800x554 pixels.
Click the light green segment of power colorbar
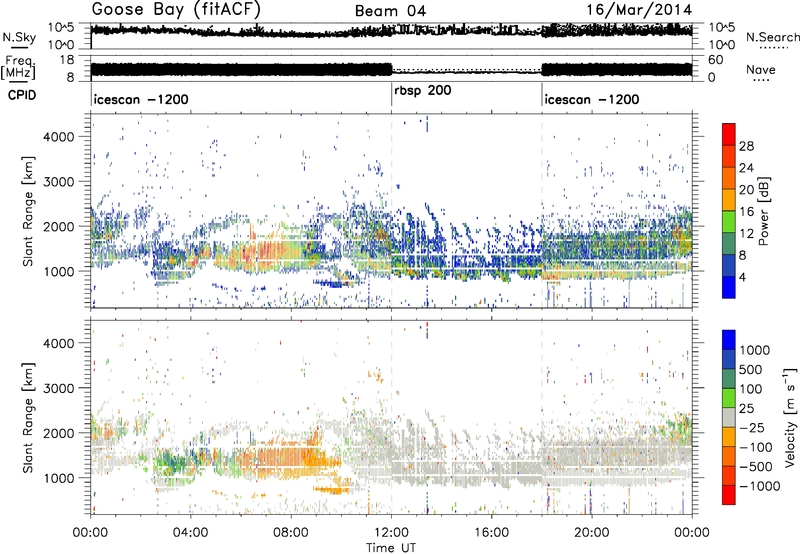tap(729, 221)
